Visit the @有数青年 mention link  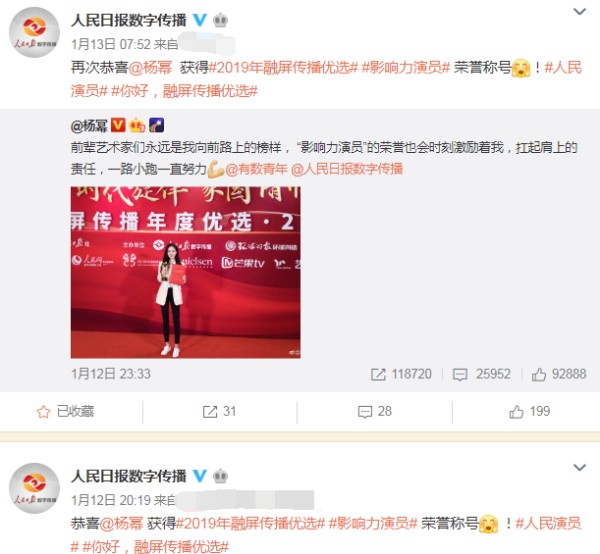tap(256, 169)
